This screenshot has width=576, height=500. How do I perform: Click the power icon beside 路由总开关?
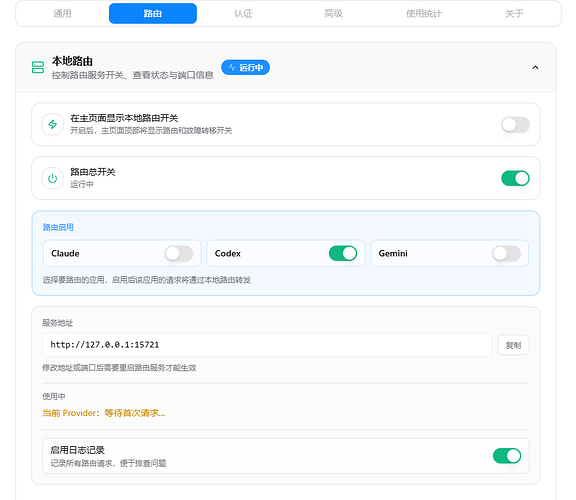click(x=53, y=179)
